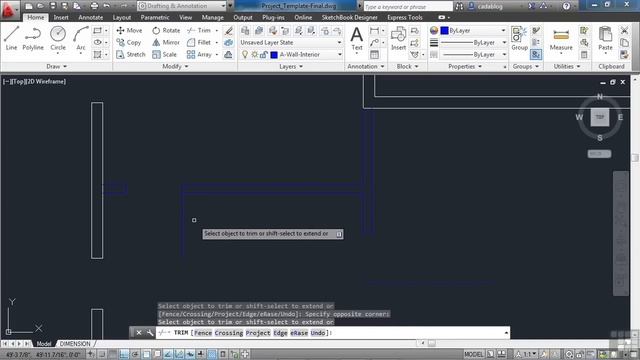Switch to the DIMENSION layout tab
The image size is (640, 360).
click(x=75, y=344)
